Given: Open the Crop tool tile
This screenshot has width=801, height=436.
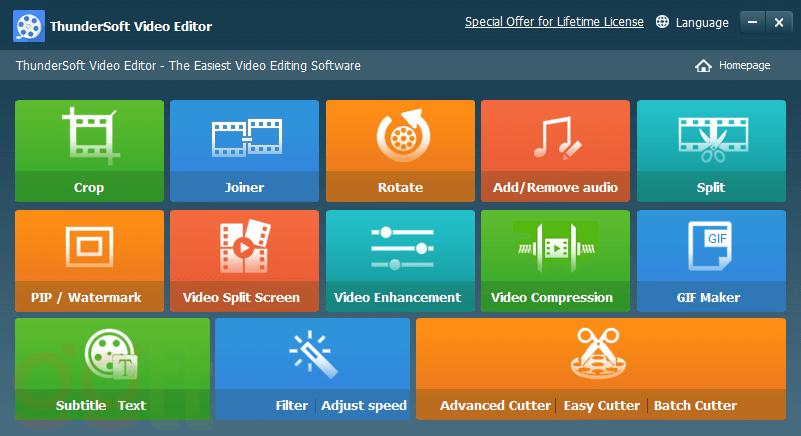Looking at the screenshot, I should click(x=89, y=150).
